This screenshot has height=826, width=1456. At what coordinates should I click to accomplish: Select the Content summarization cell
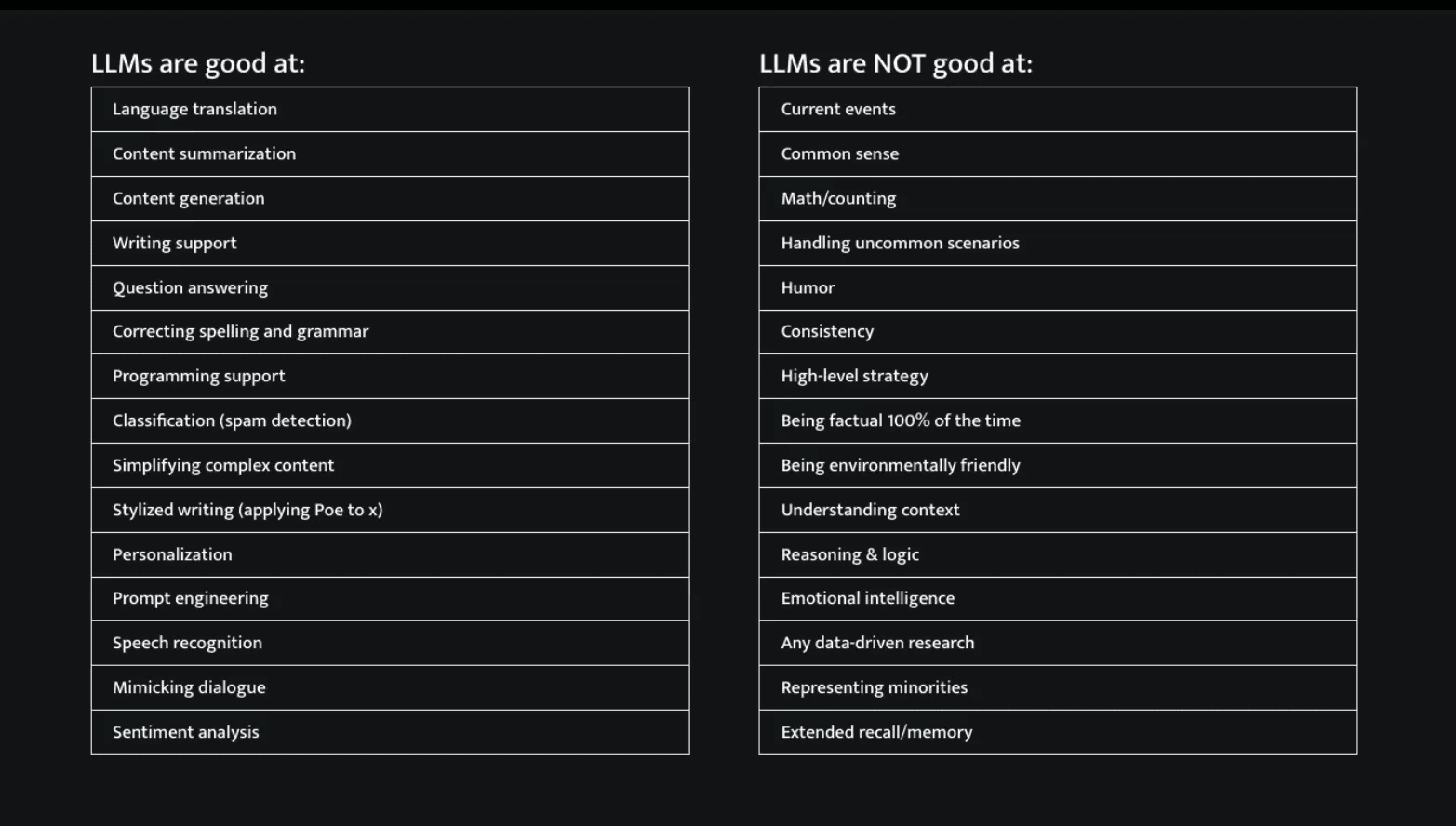(x=205, y=153)
